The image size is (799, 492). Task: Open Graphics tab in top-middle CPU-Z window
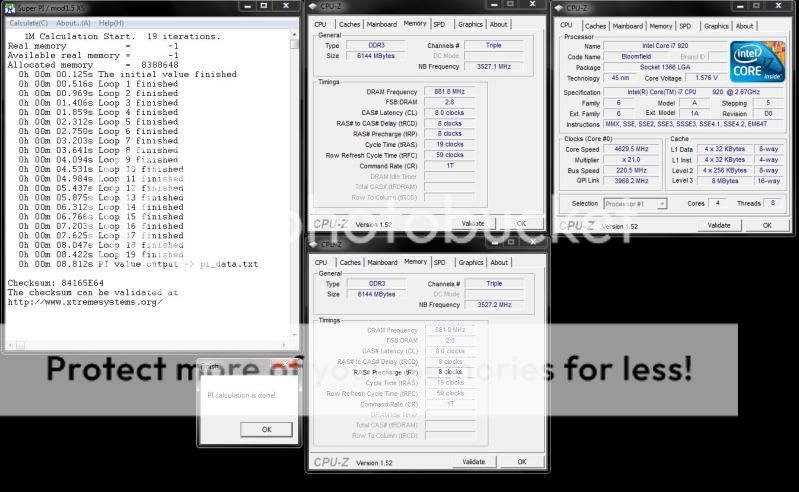[x=470, y=24]
